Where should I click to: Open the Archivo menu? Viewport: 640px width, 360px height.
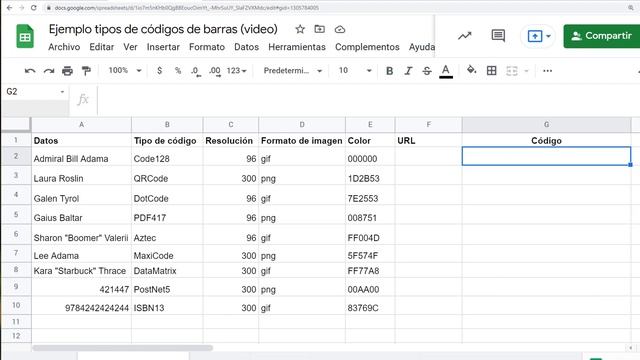pyautogui.click(x=64, y=47)
